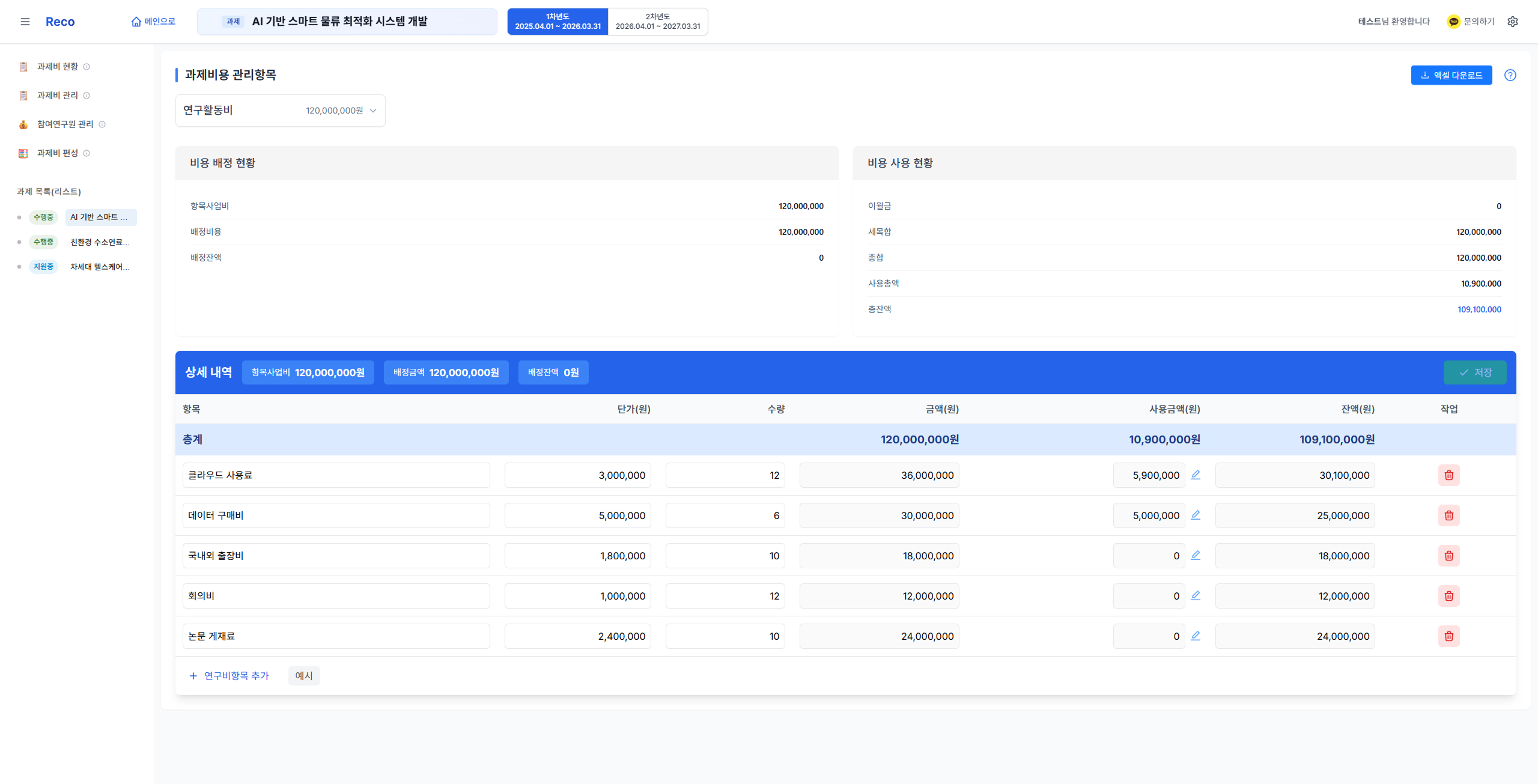The width and height of the screenshot is (1538, 784).
Task: Open 참여연구원 관리 in sidebar
Action: 65,124
